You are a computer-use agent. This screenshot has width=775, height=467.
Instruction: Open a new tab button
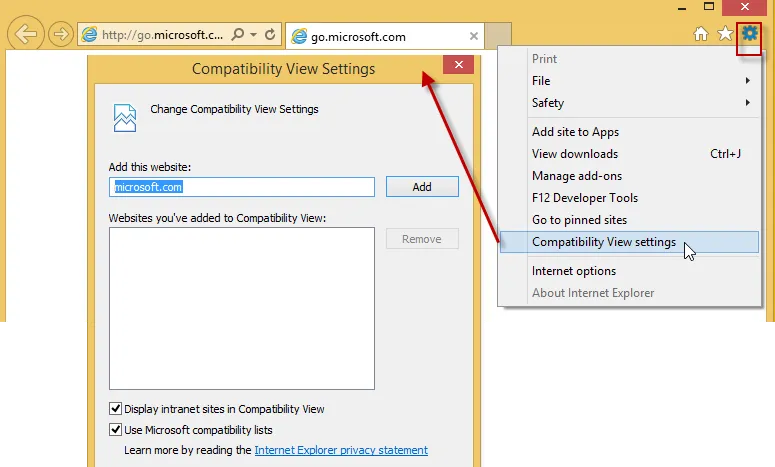click(498, 36)
